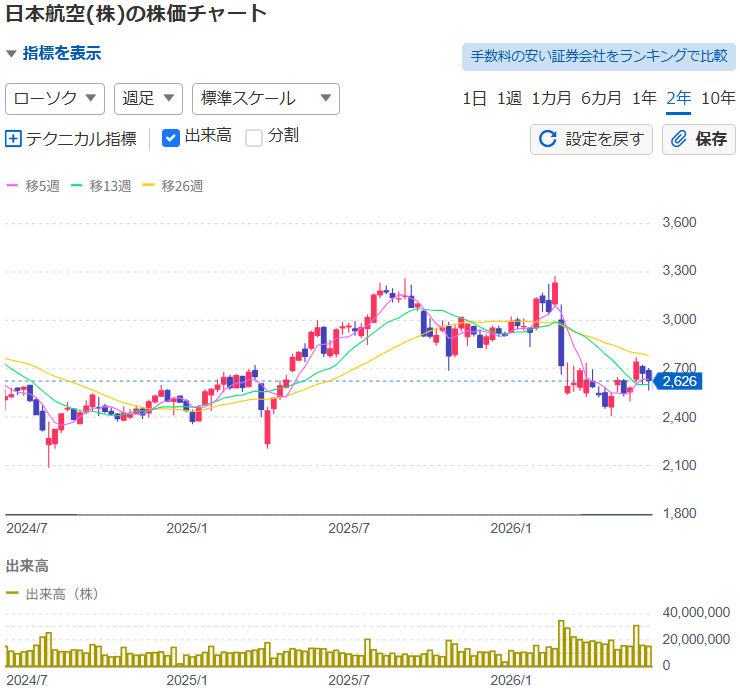The image size is (740, 688).
Task: Click the paperclip icon on 保存
Action: [679, 139]
